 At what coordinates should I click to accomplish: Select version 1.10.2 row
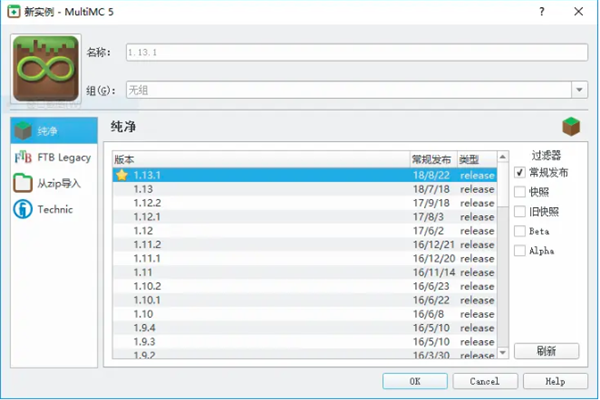pos(305,286)
